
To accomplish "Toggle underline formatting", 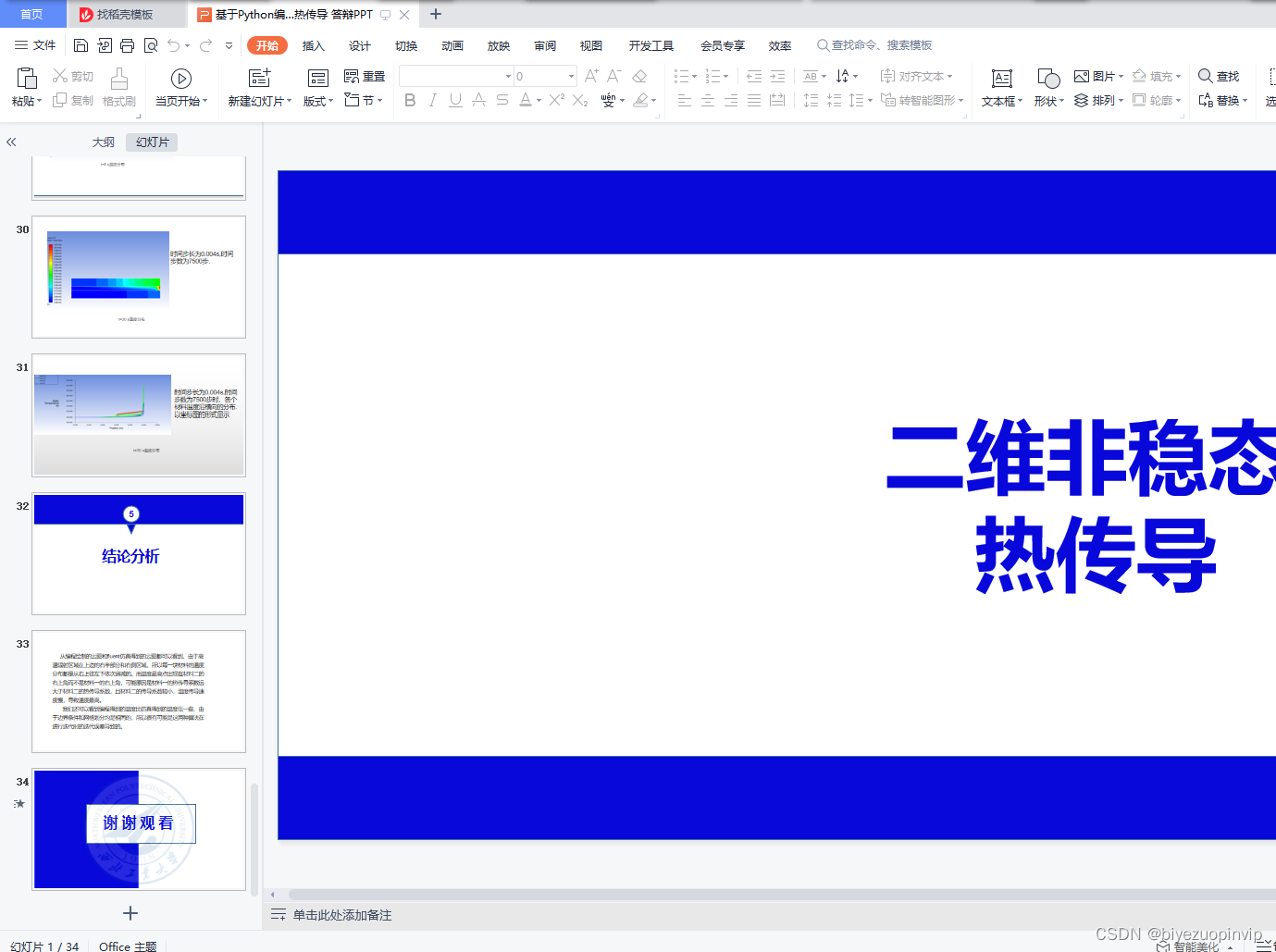I will coord(454,101).
